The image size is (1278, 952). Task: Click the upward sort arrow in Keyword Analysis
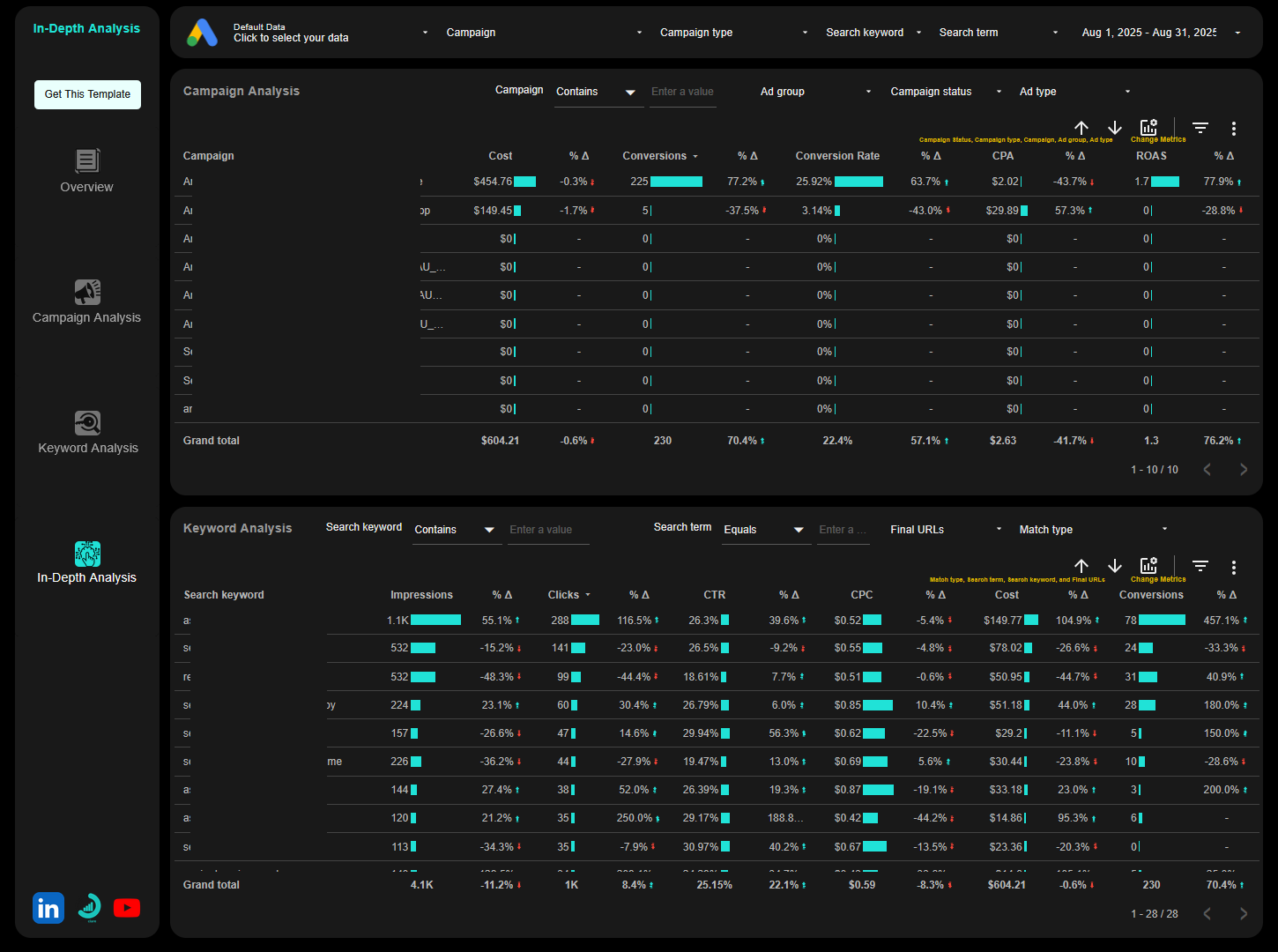coord(1081,567)
